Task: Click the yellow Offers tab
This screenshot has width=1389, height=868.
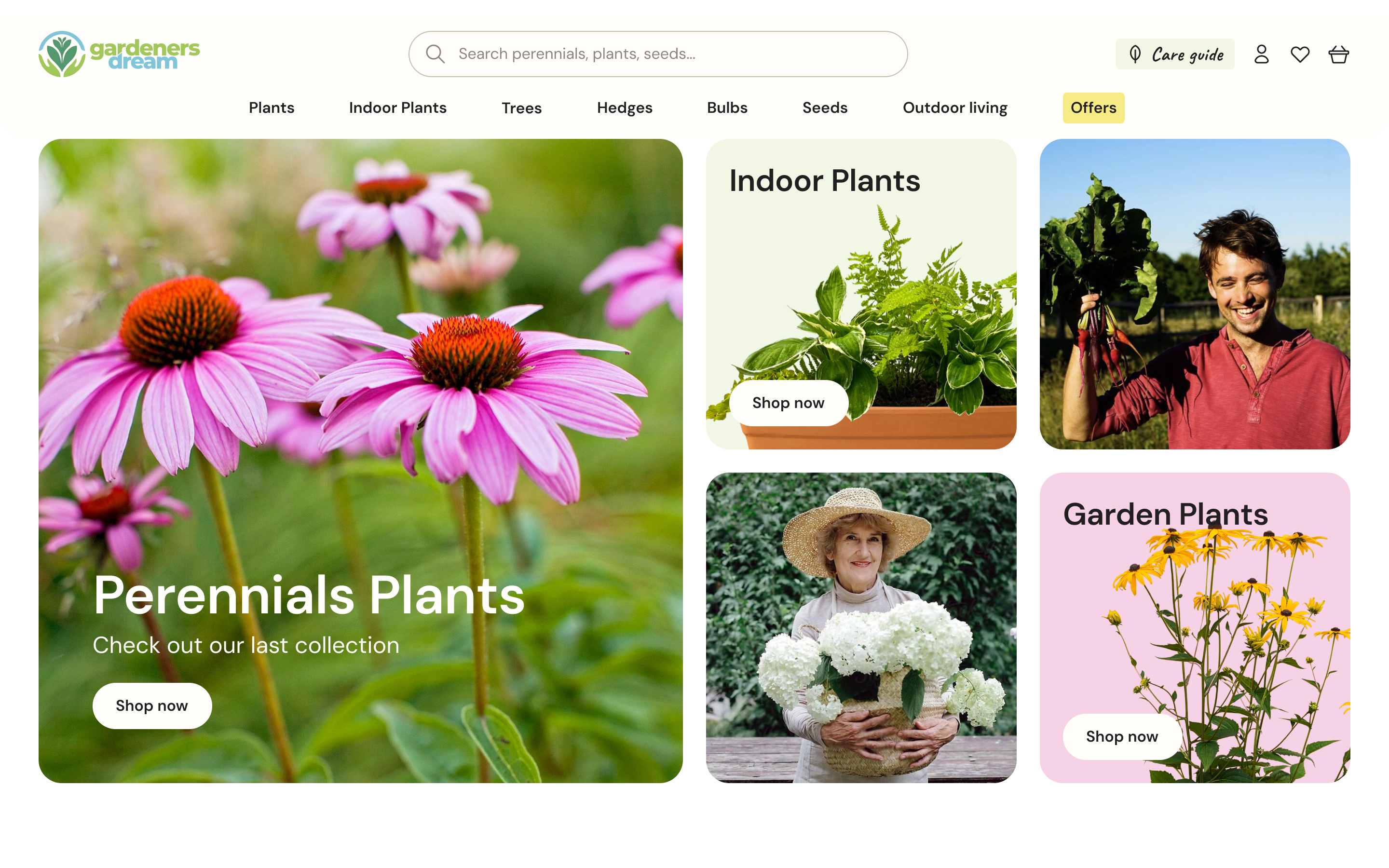Action: pos(1093,108)
